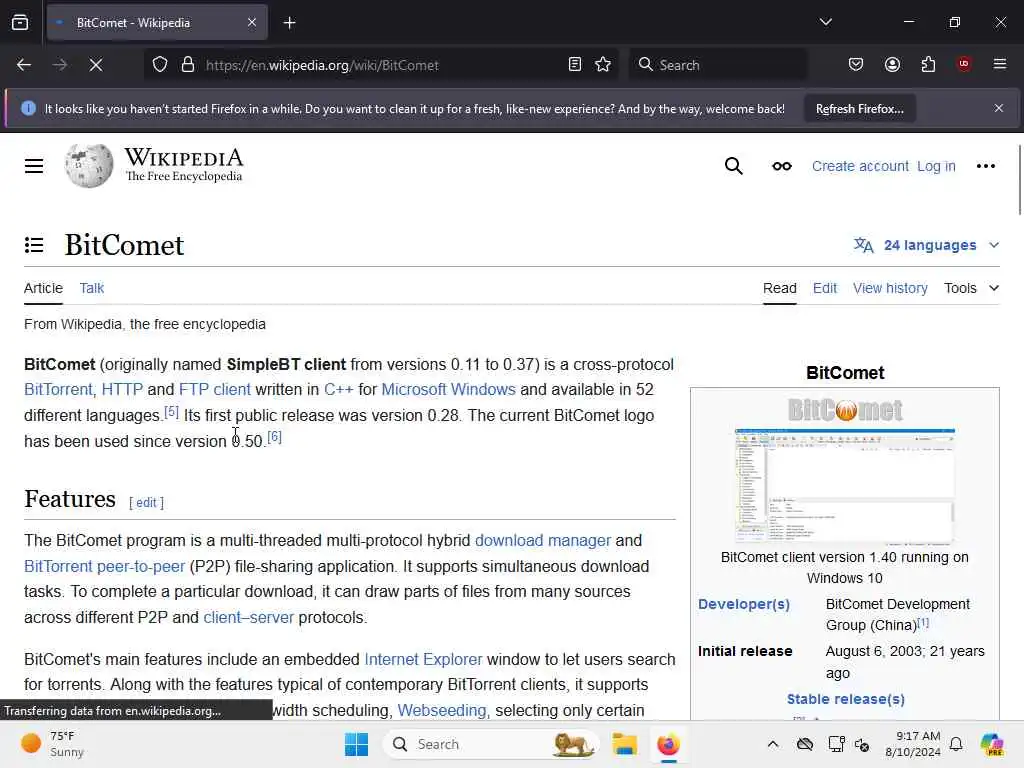Toggle Reader View icon in address bar
The height and width of the screenshot is (768, 1024).
tap(575, 65)
